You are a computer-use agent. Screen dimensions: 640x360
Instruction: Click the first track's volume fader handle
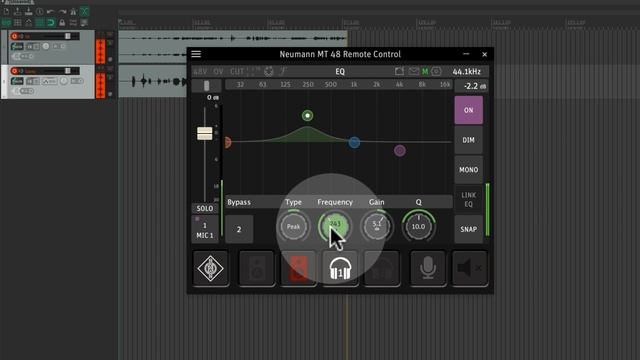68,36
